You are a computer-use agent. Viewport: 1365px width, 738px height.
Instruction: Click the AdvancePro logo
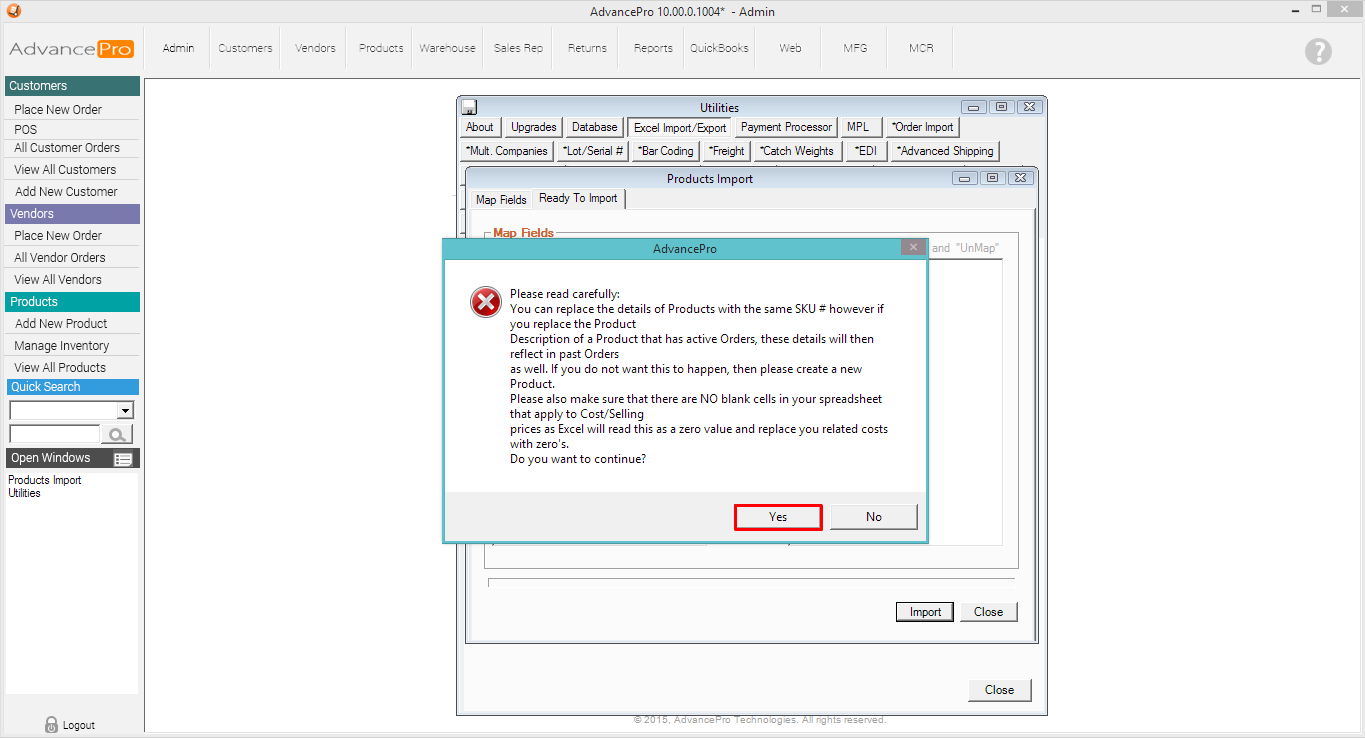click(x=71, y=49)
